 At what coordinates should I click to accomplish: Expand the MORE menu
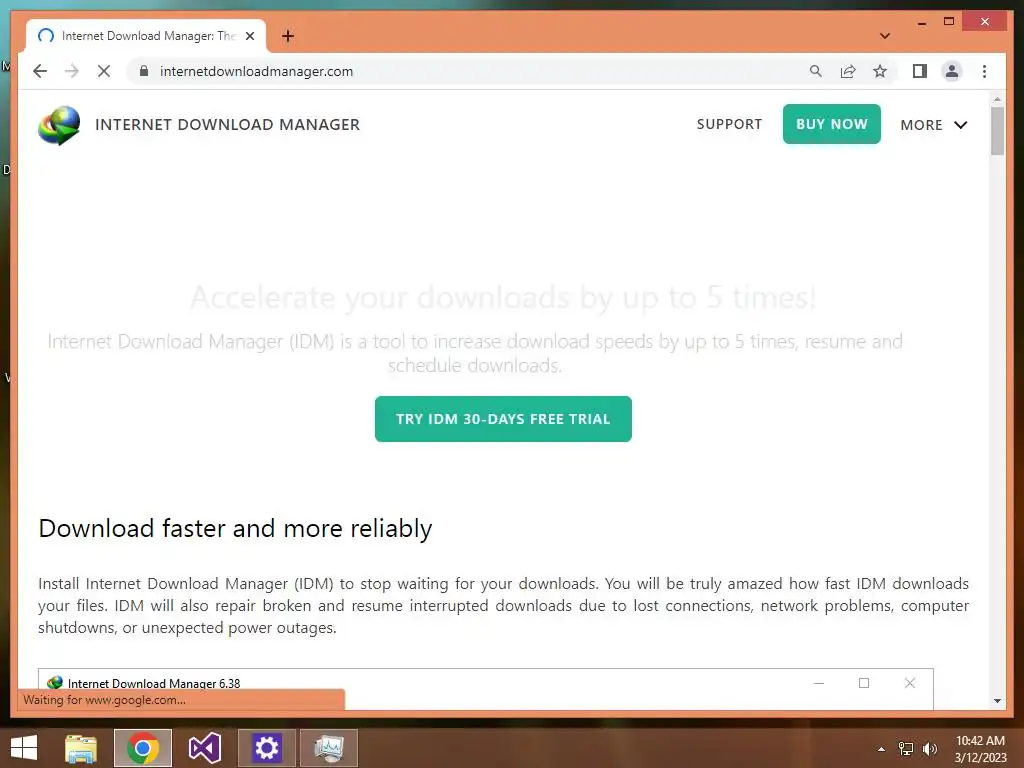tap(933, 125)
